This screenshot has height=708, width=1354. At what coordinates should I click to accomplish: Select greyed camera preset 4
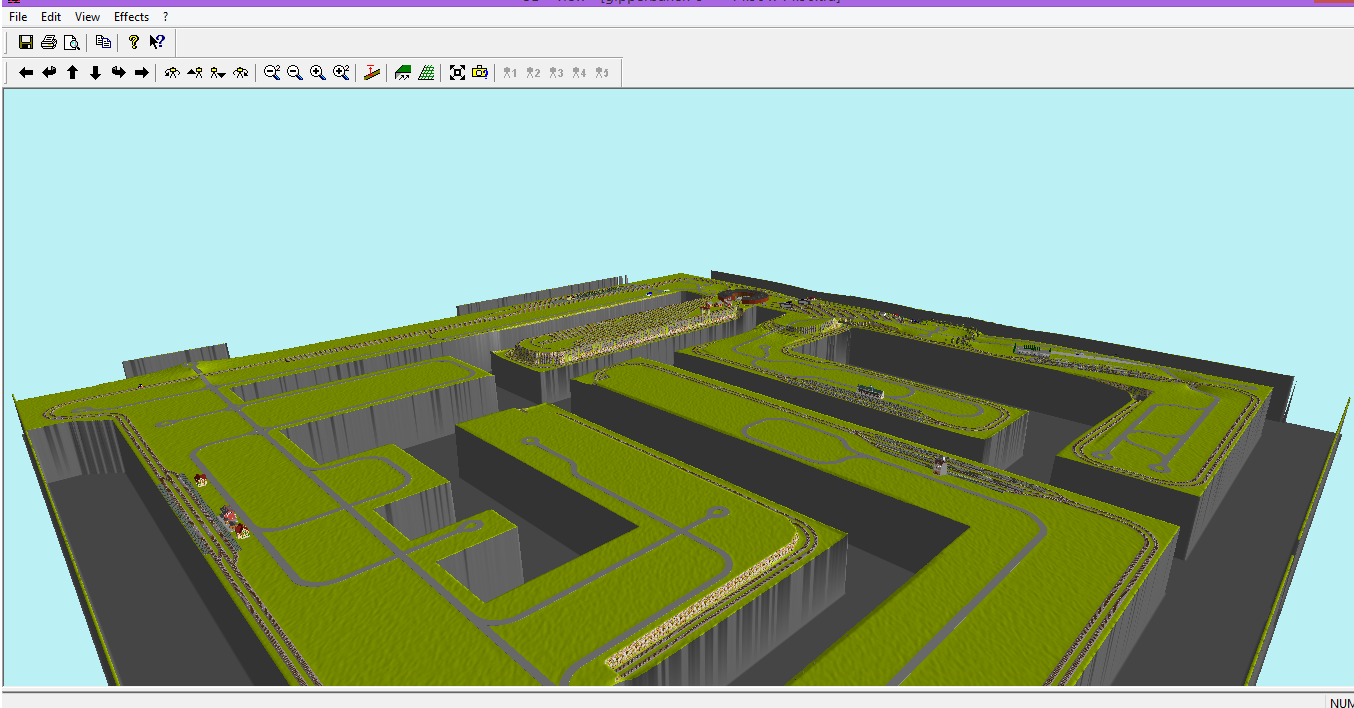coord(579,73)
